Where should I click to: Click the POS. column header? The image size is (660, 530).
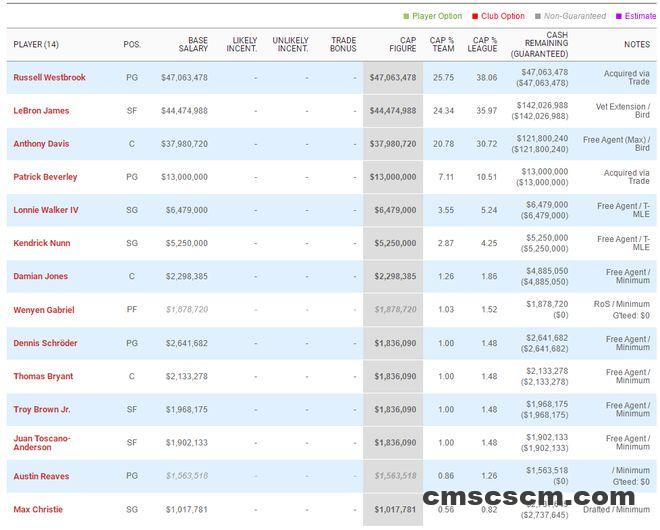coord(132,44)
